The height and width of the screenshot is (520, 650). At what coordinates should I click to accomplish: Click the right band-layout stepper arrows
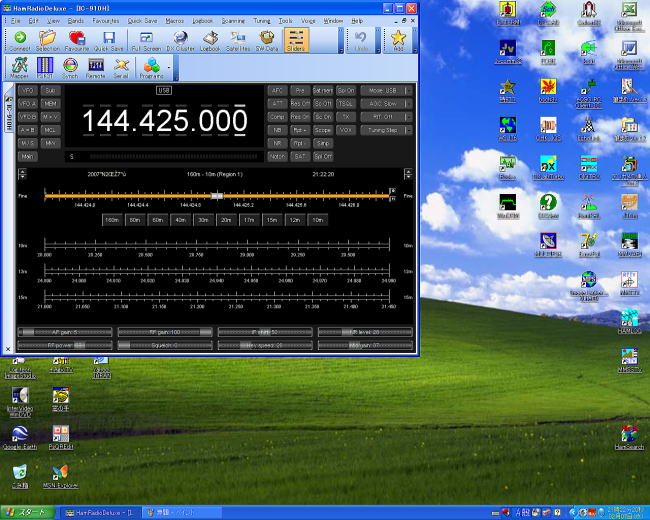coord(408,174)
